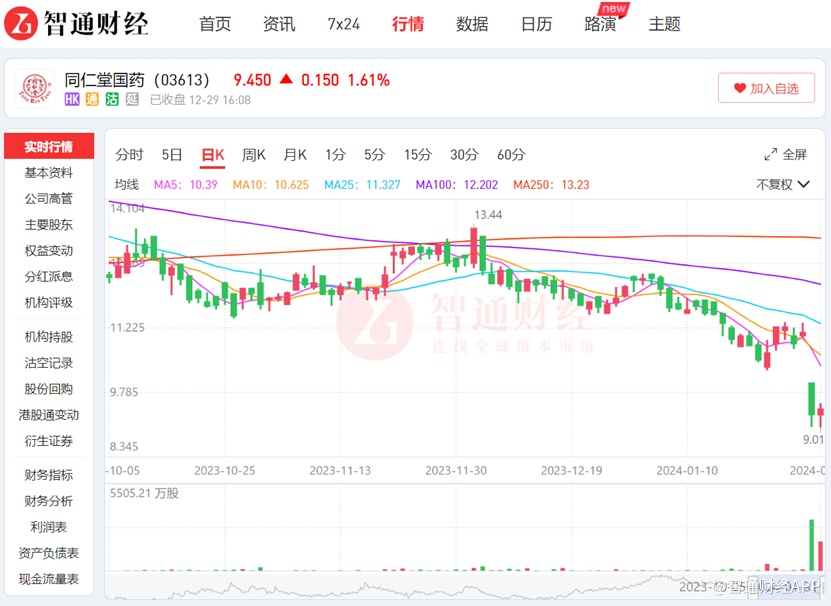Image resolution: width=831 pixels, height=606 pixels.
Task: Click the MA100: 12.202 indicator label
Action: 457,185
